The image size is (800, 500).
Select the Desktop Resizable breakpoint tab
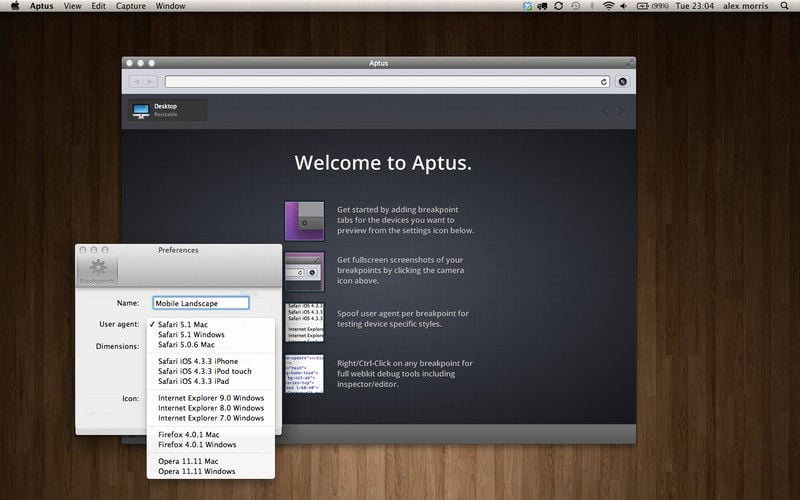168,111
